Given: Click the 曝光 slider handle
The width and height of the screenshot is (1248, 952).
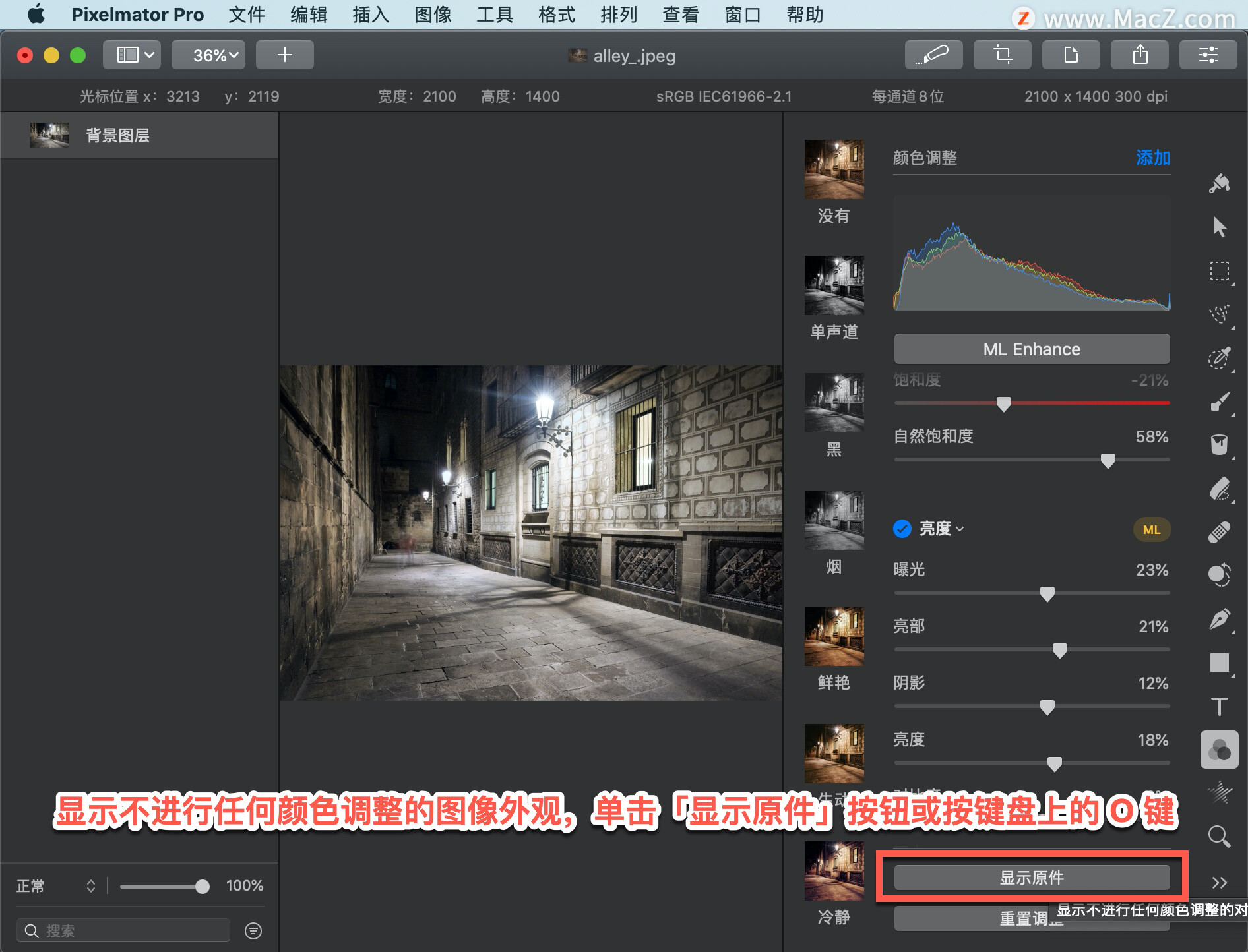Looking at the screenshot, I should point(1047,594).
